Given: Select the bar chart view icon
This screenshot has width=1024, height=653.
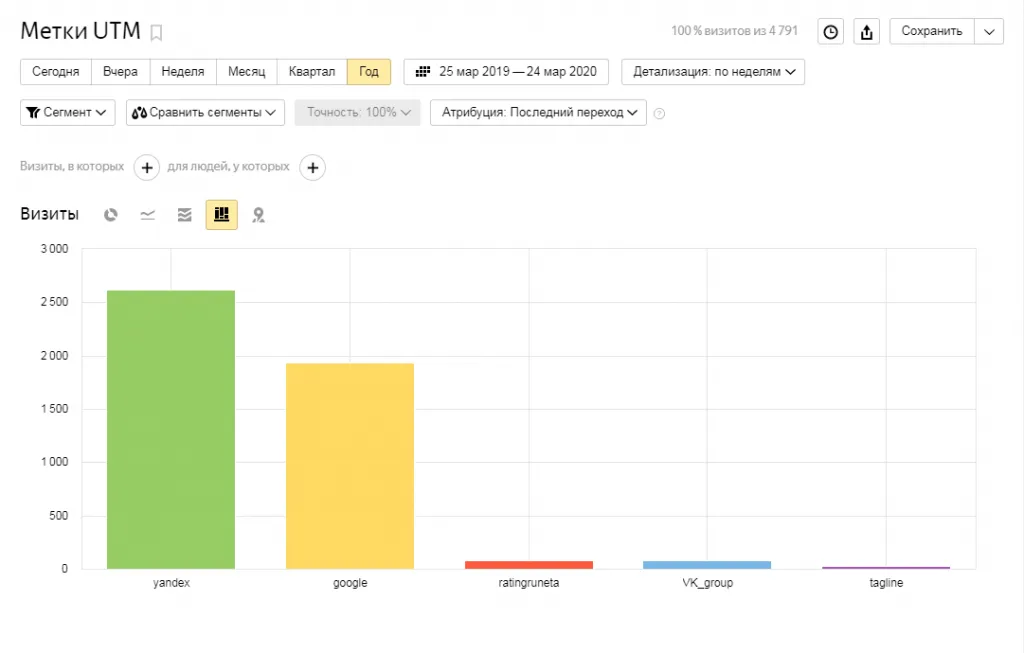Looking at the screenshot, I should tap(221, 215).
